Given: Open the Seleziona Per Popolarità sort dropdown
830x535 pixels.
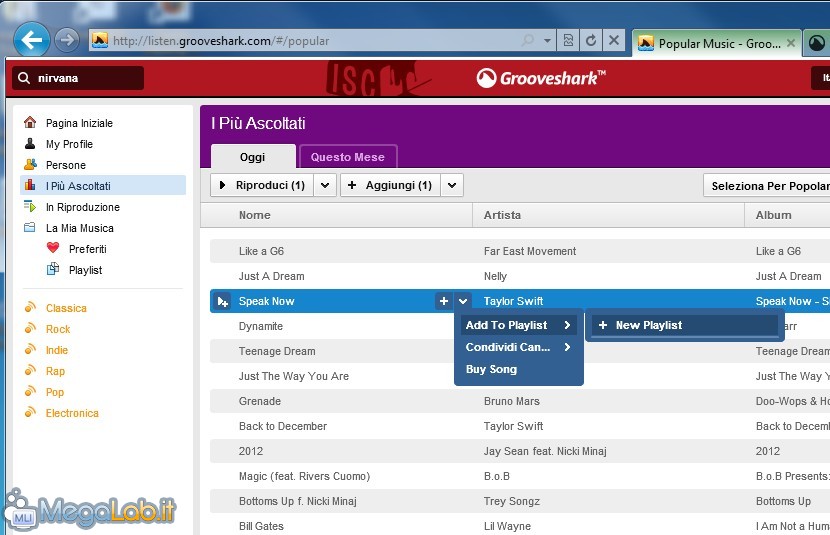Looking at the screenshot, I should coord(767,186).
